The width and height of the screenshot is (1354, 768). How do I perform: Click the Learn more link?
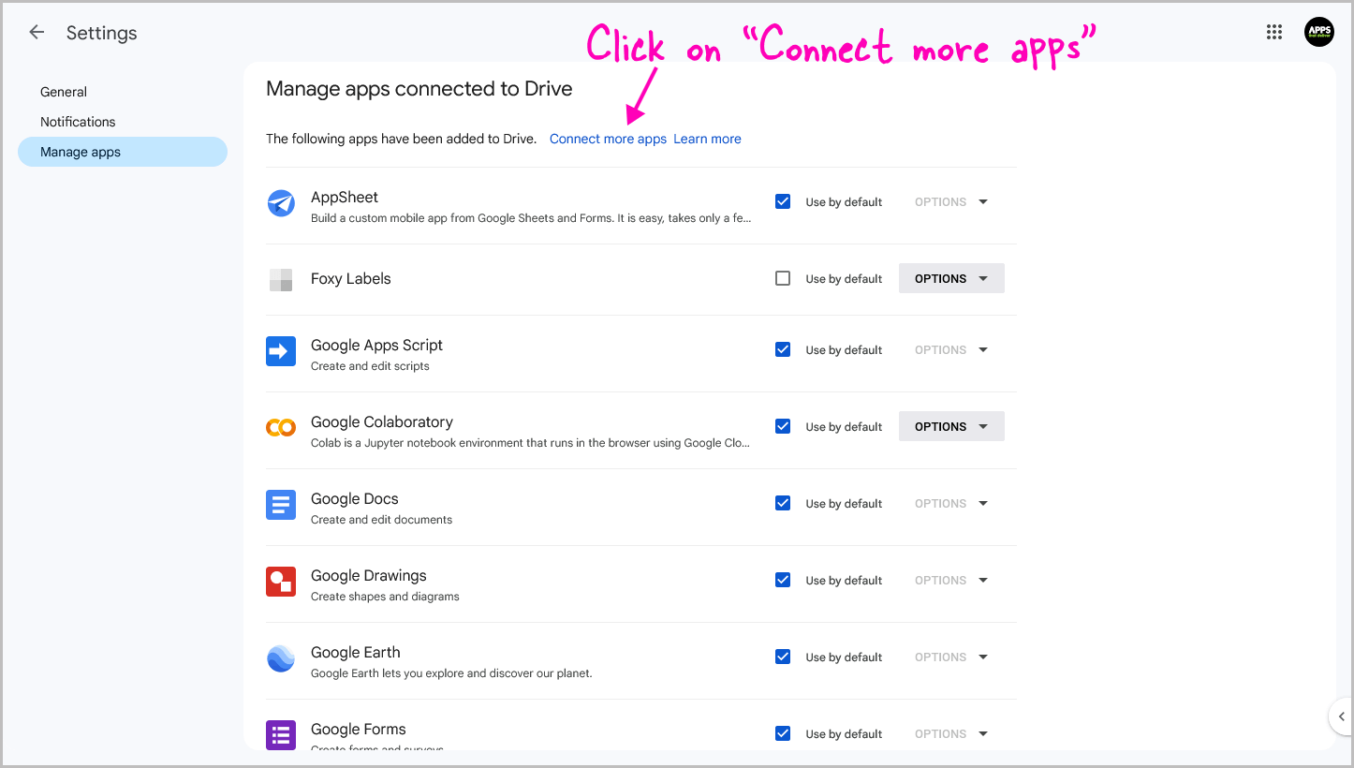(x=707, y=139)
